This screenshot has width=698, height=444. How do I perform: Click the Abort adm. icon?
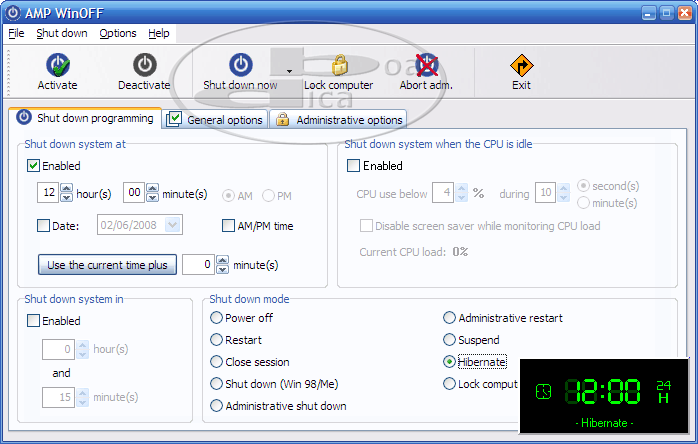tap(426, 65)
